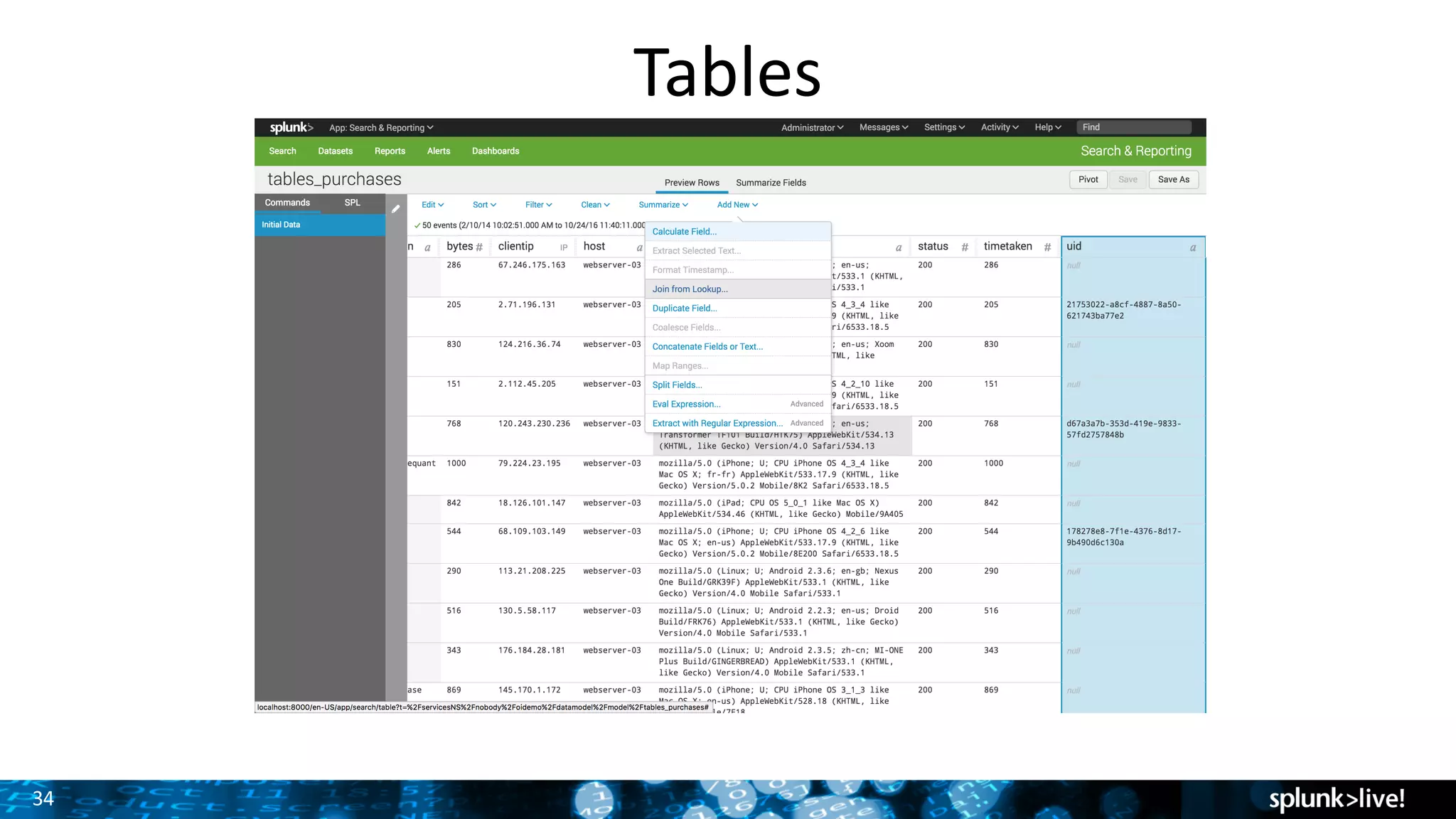Click the Search & Reporting app title
1456x819 pixels.
[x=1135, y=151]
